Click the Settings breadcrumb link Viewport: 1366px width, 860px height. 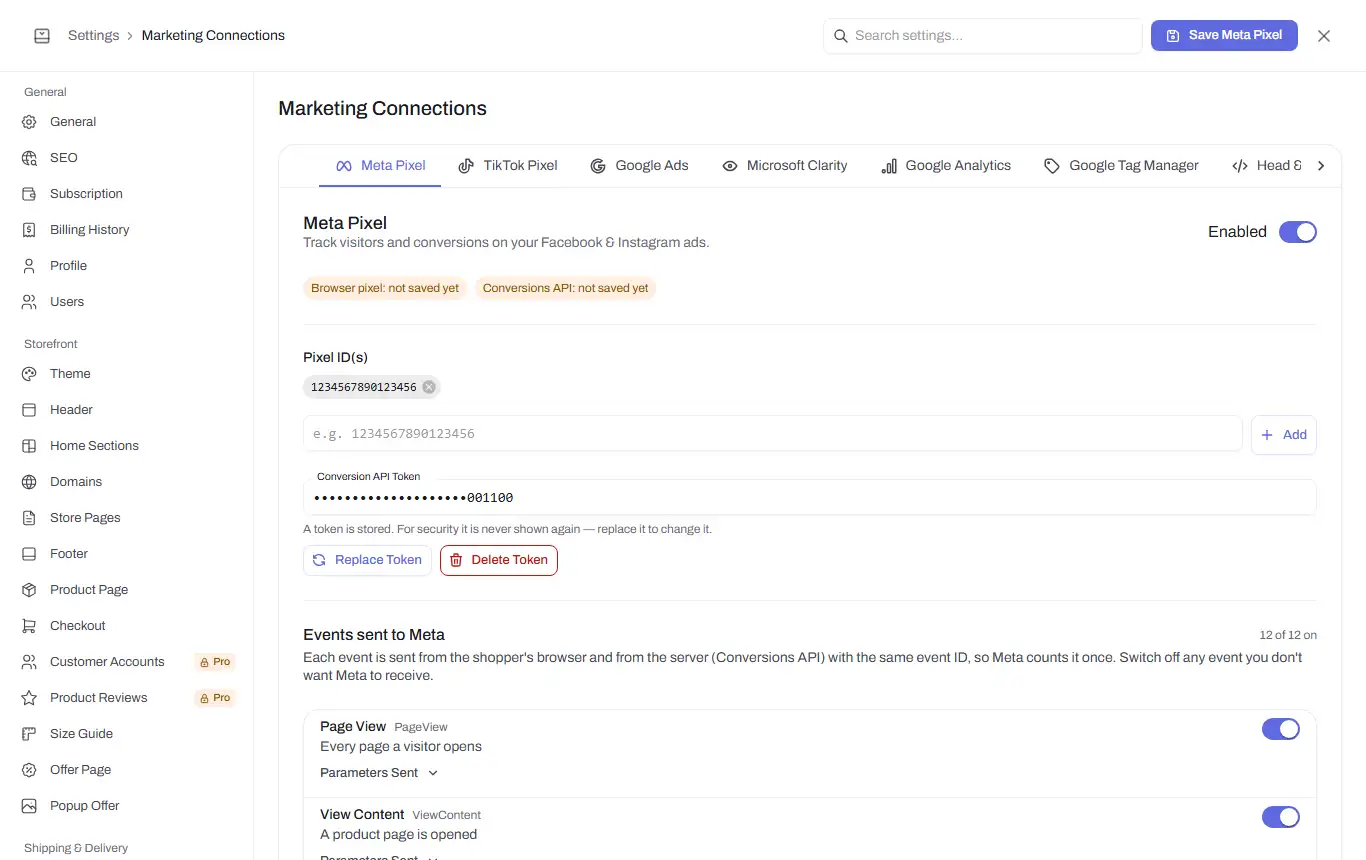[x=94, y=36]
